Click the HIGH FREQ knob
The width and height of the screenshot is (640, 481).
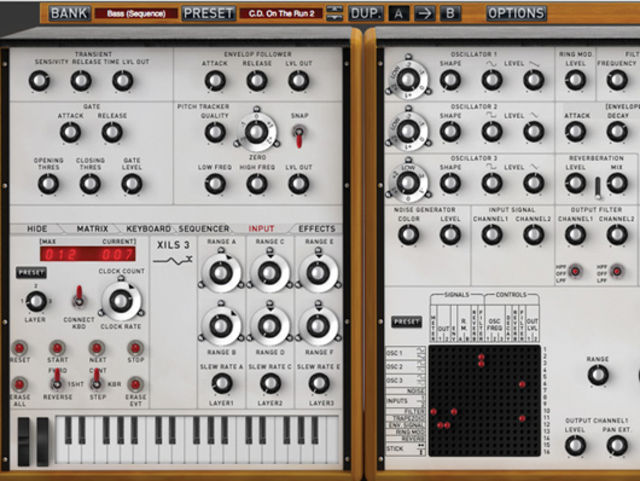(x=257, y=184)
